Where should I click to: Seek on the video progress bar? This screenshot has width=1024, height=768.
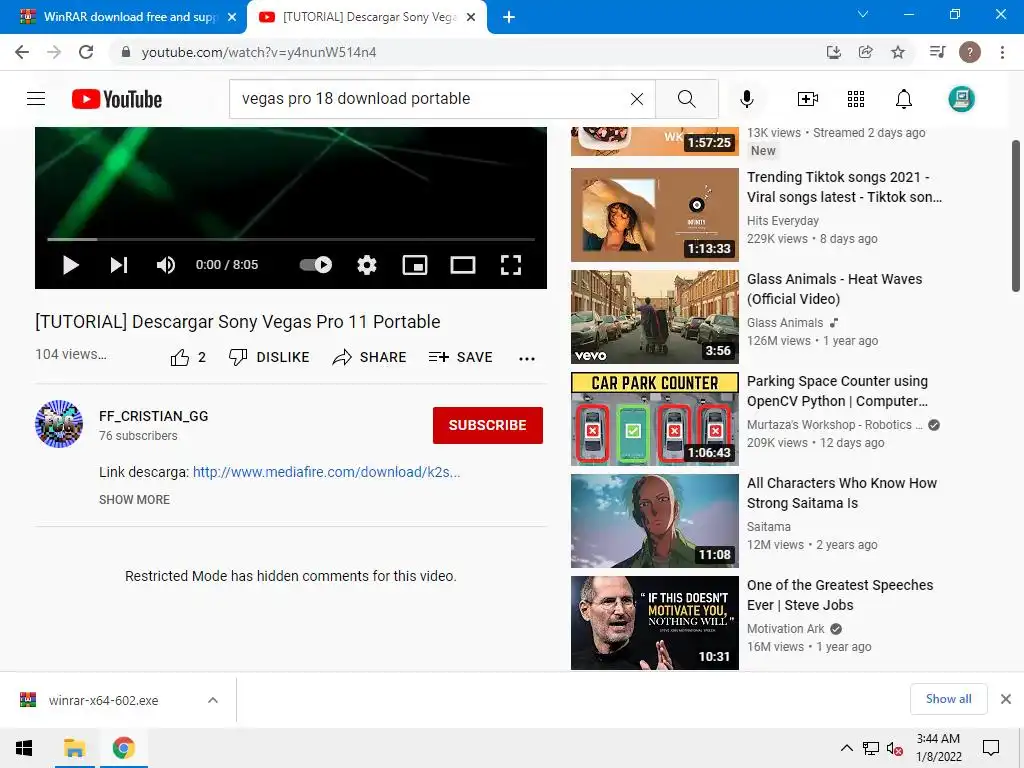(291, 240)
